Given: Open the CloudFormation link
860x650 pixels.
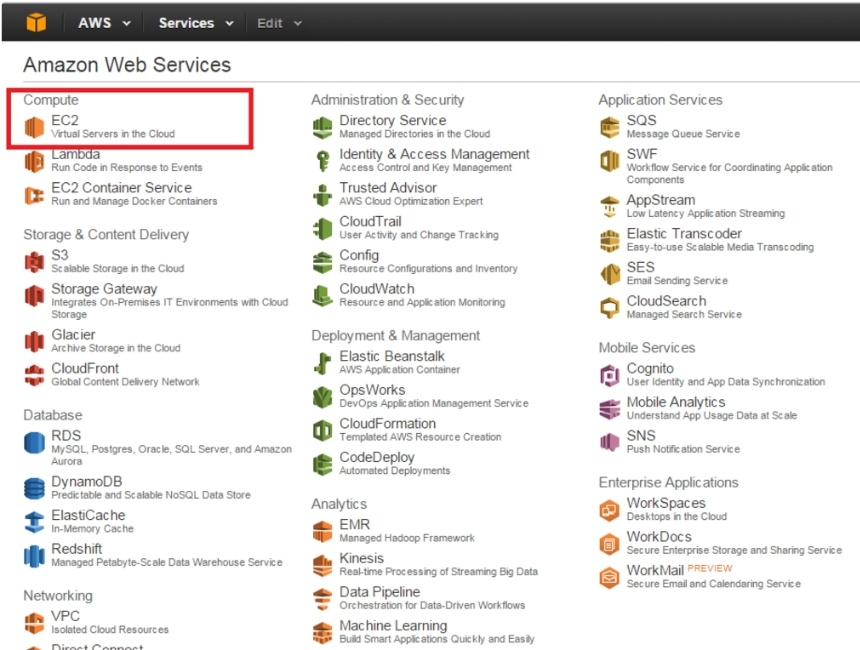Looking at the screenshot, I should [387, 423].
